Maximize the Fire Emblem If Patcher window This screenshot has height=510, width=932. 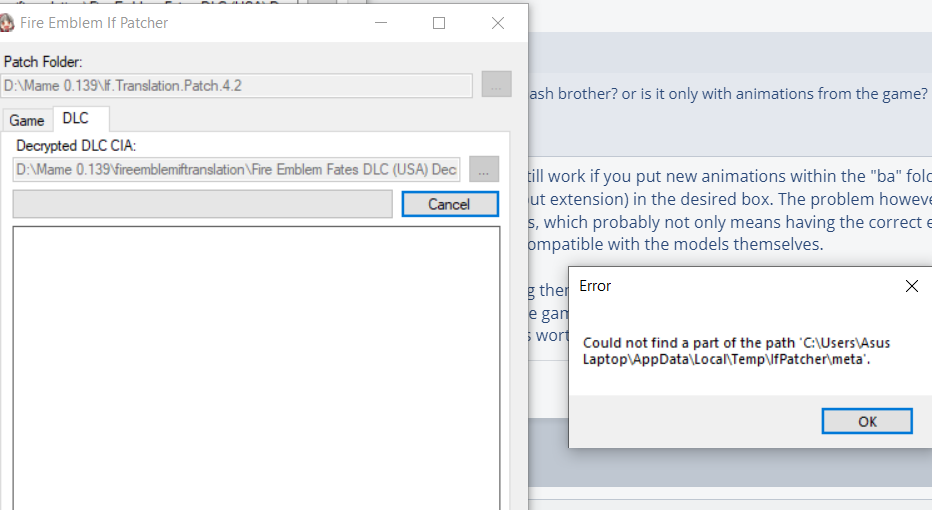pyautogui.click(x=439, y=23)
